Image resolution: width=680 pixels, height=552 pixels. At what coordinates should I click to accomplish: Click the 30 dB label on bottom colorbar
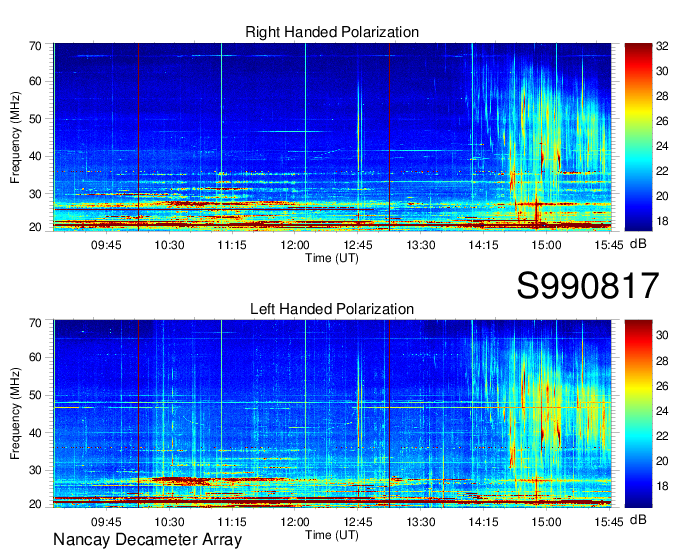click(x=662, y=335)
